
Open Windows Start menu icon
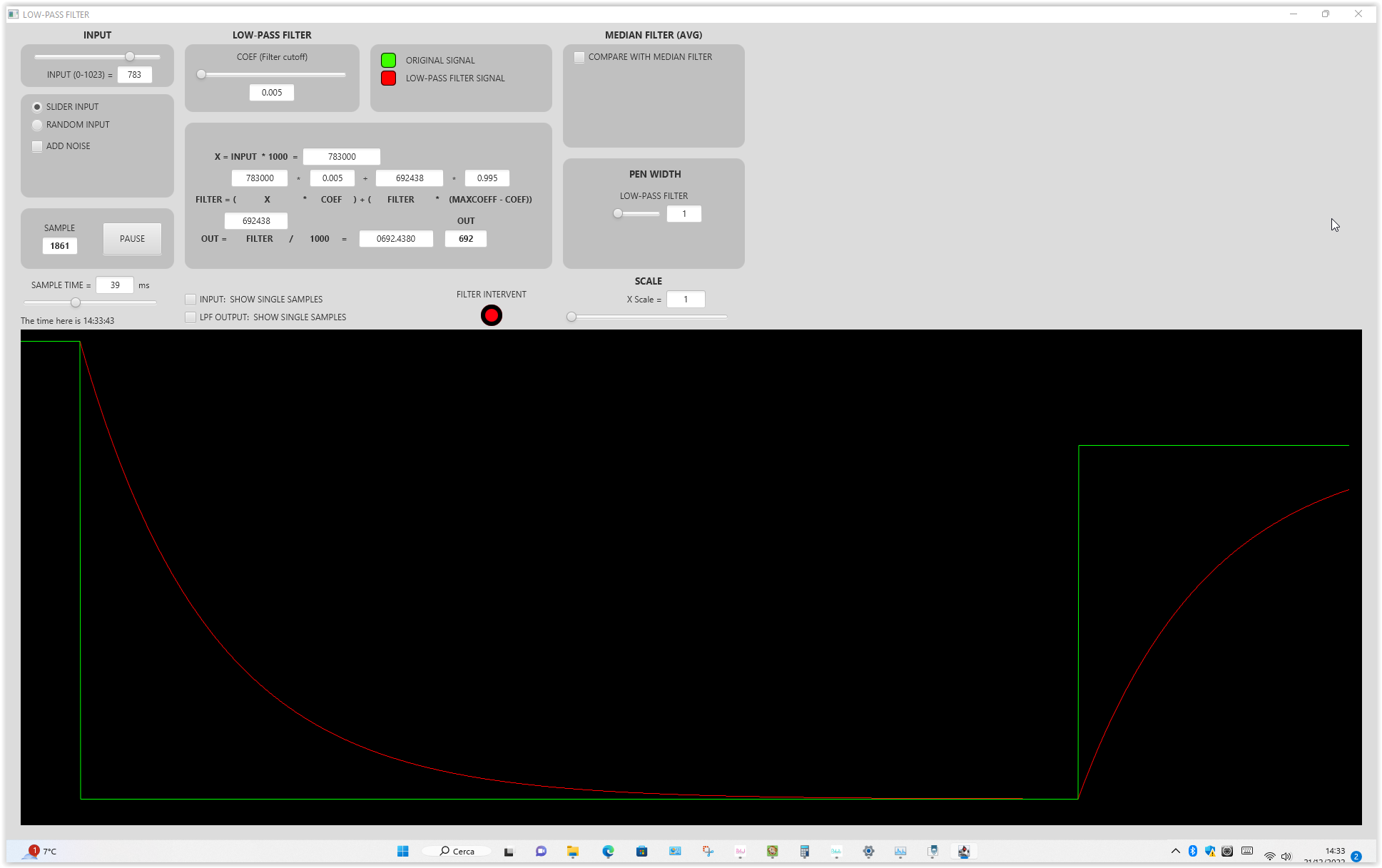(402, 851)
